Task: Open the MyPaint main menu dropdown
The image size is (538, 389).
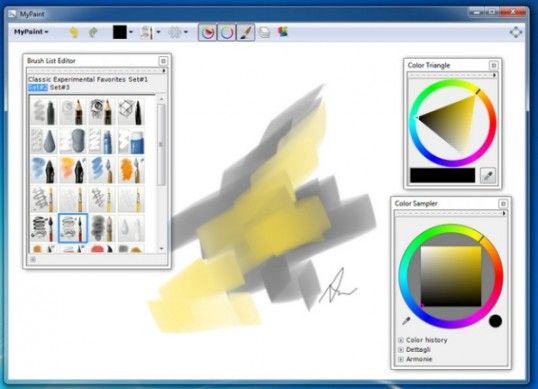Action: tap(31, 32)
